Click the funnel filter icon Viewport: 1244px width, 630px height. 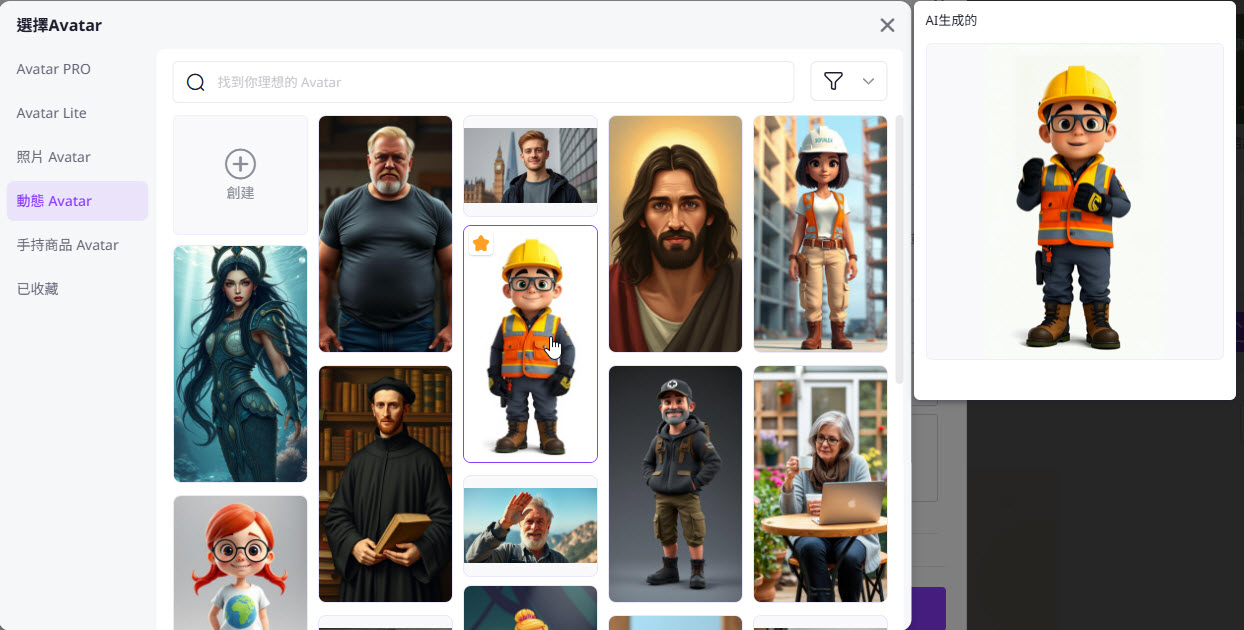tap(833, 82)
